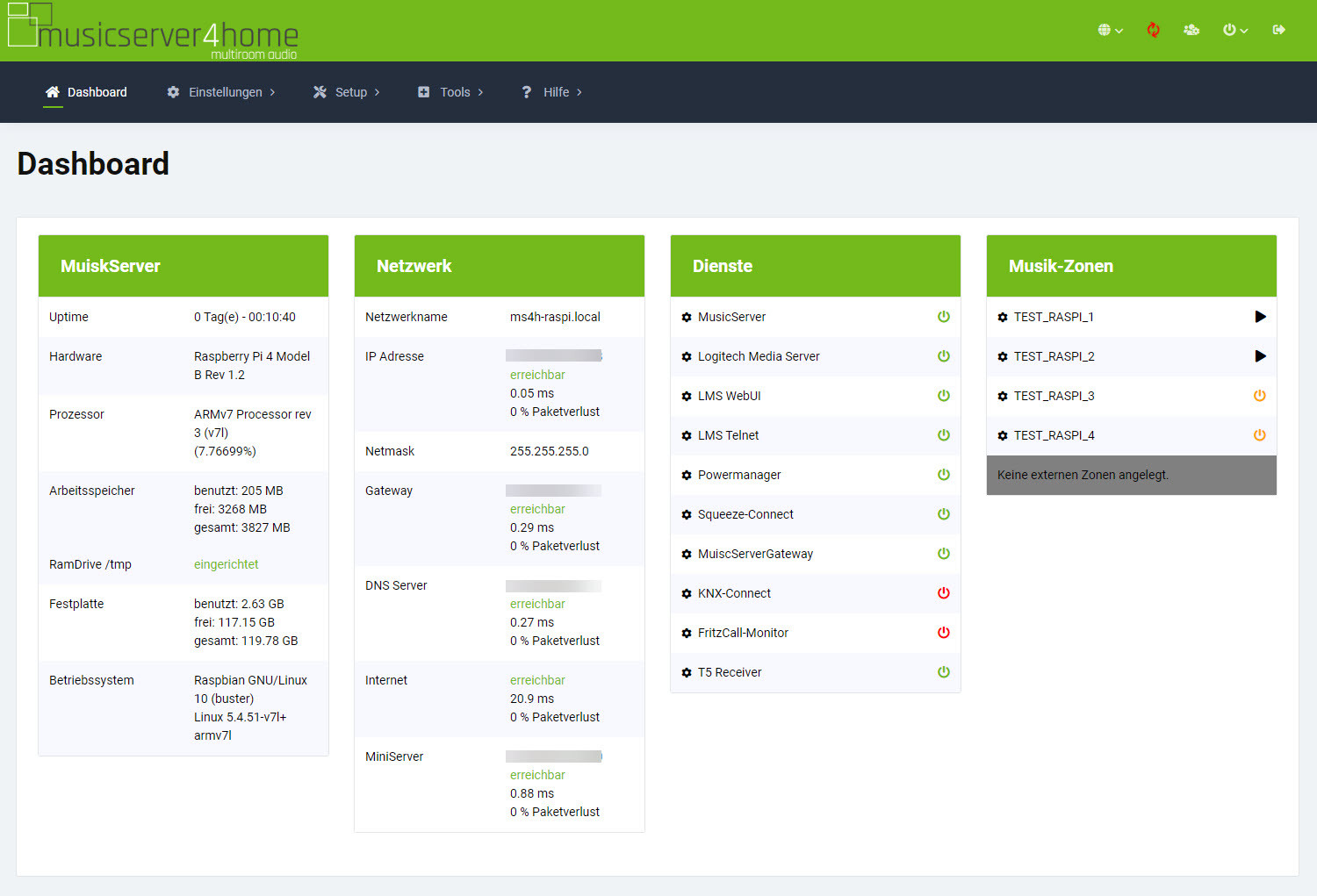Click the netmask value 255.255.255.0
The image size is (1317, 896).
[x=550, y=451]
